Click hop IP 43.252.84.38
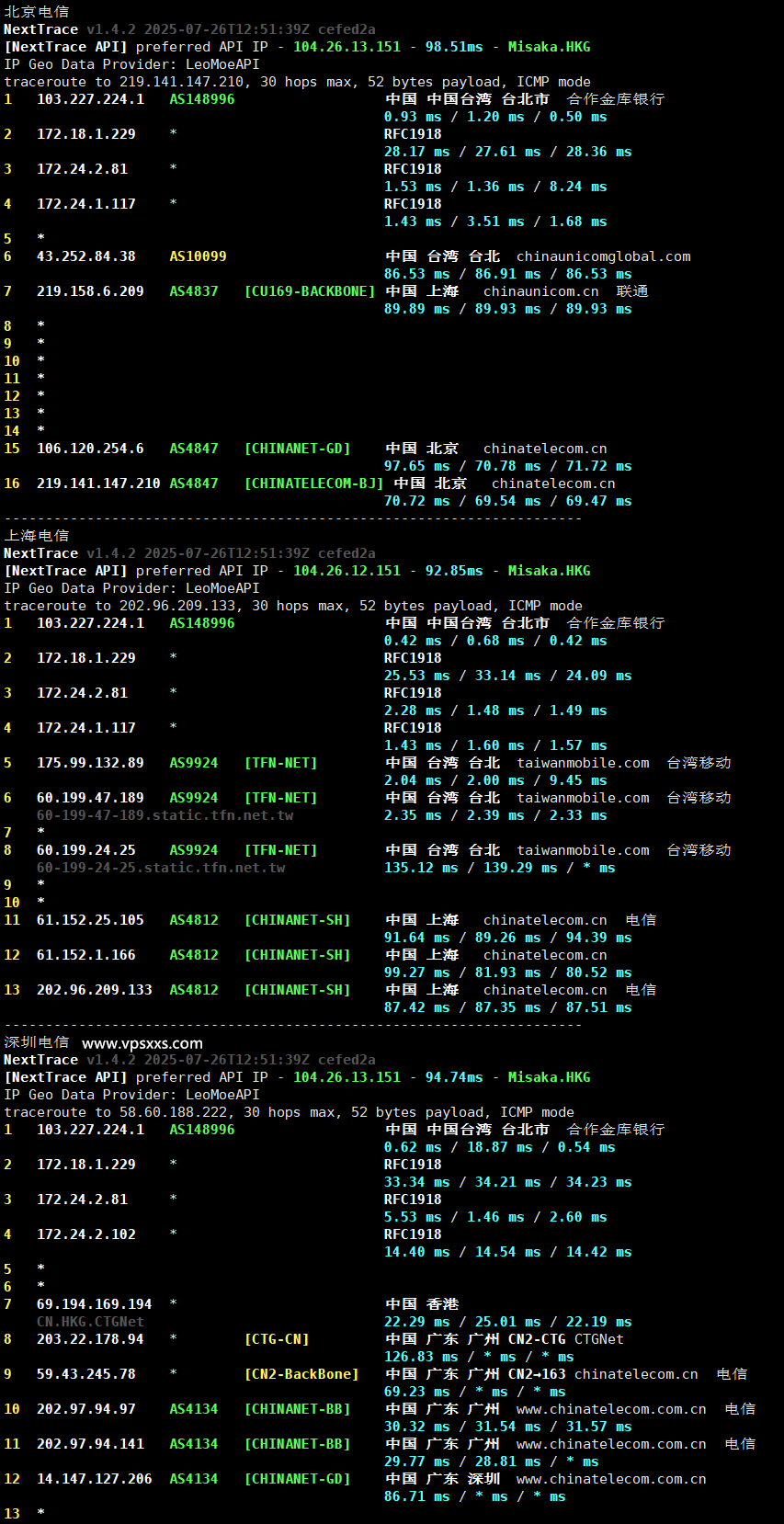Viewport: 784px width, 1524px height. pyautogui.click(x=86, y=256)
